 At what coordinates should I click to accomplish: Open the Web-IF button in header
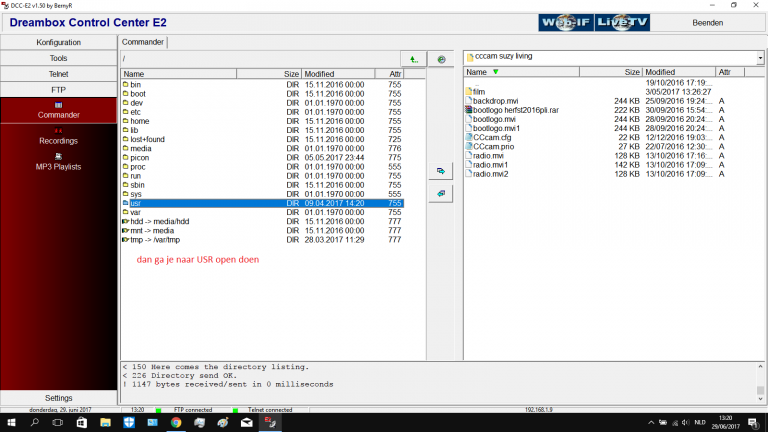pos(565,22)
